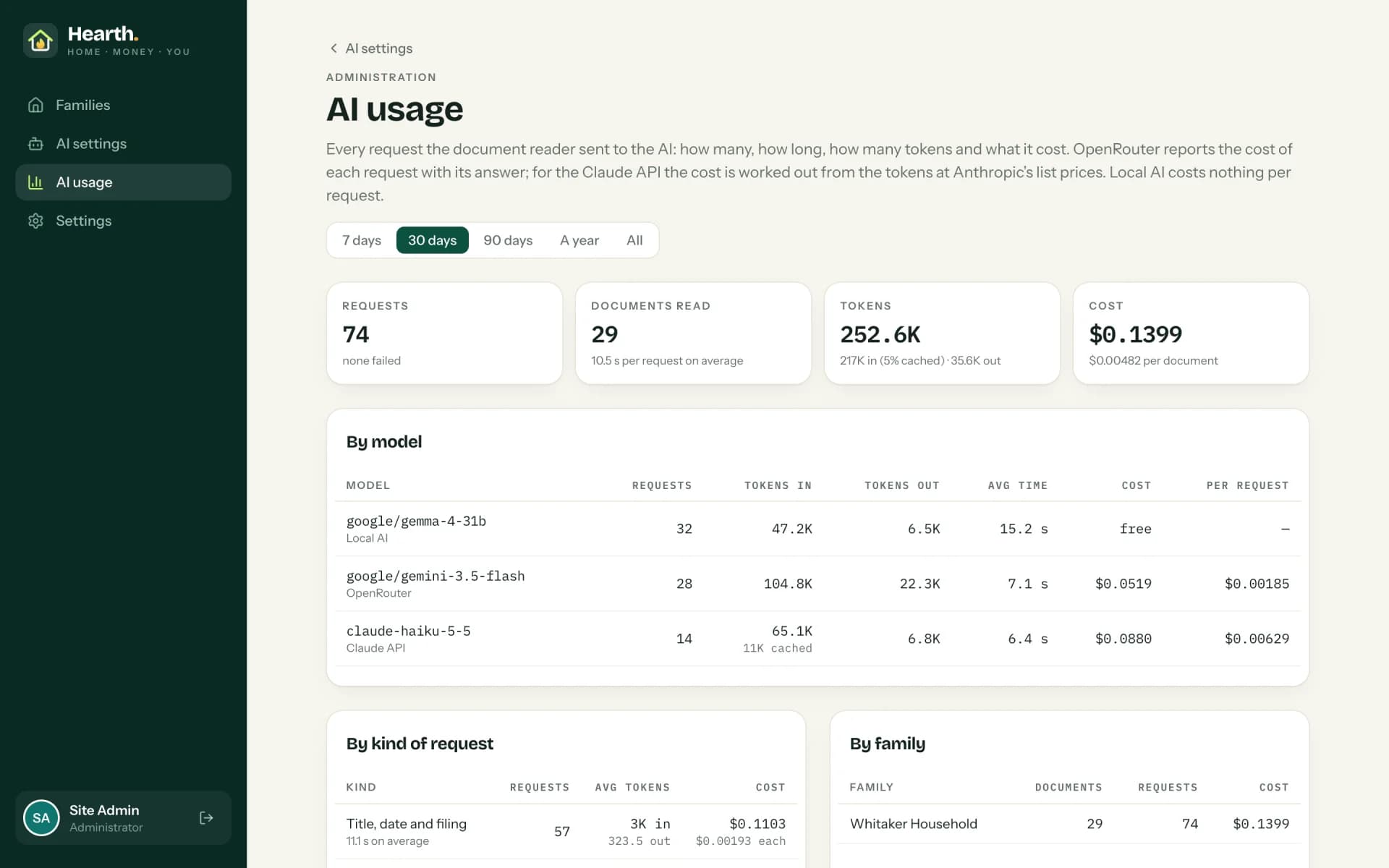Click the '$0.00482 per document' text
Image resolution: width=1389 pixels, height=868 pixels.
coord(1153,361)
